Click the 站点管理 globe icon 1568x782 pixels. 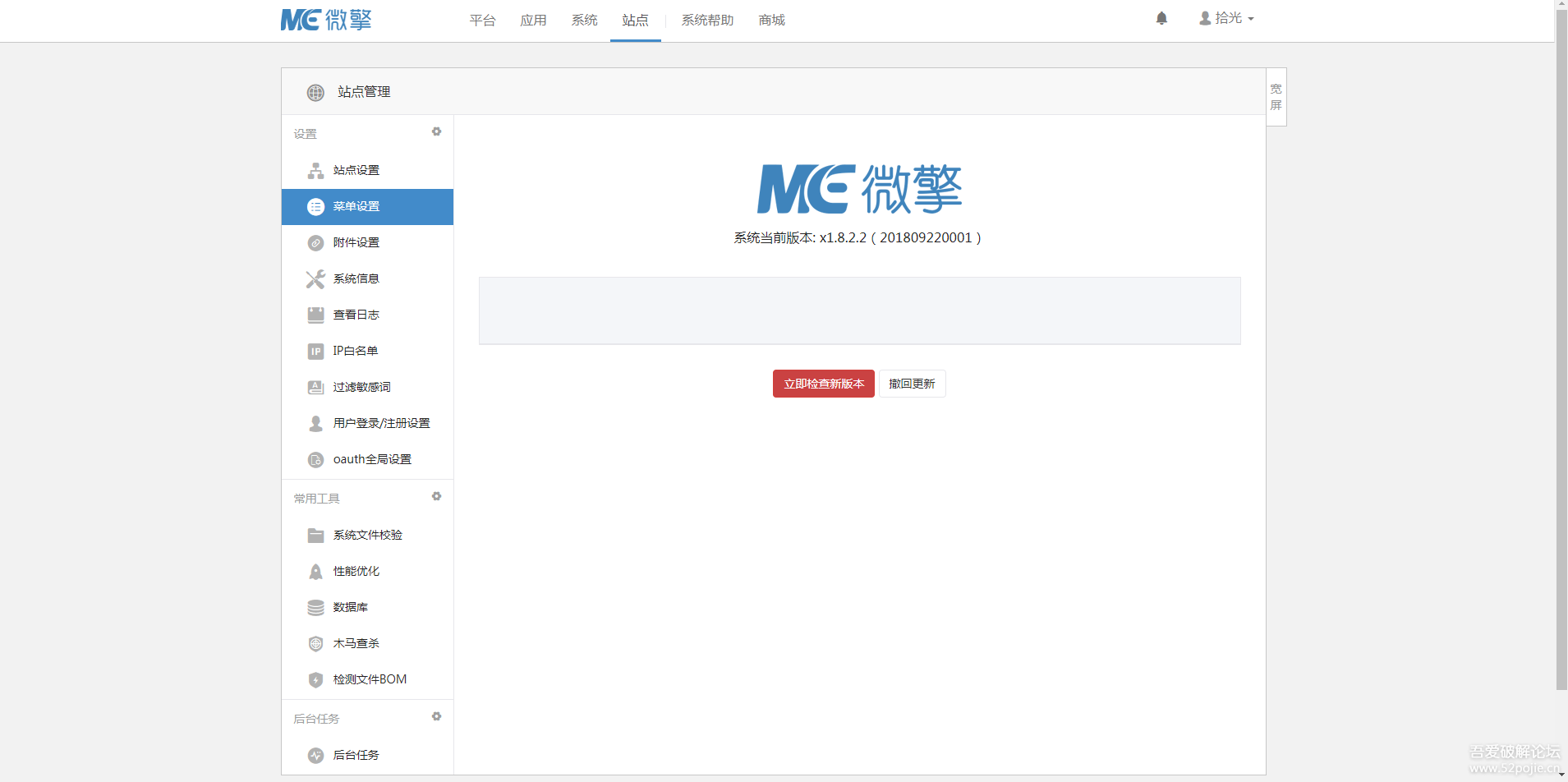point(315,93)
